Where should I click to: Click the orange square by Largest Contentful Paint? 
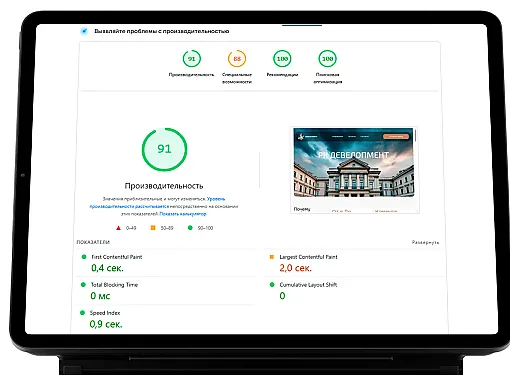pos(272,257)
